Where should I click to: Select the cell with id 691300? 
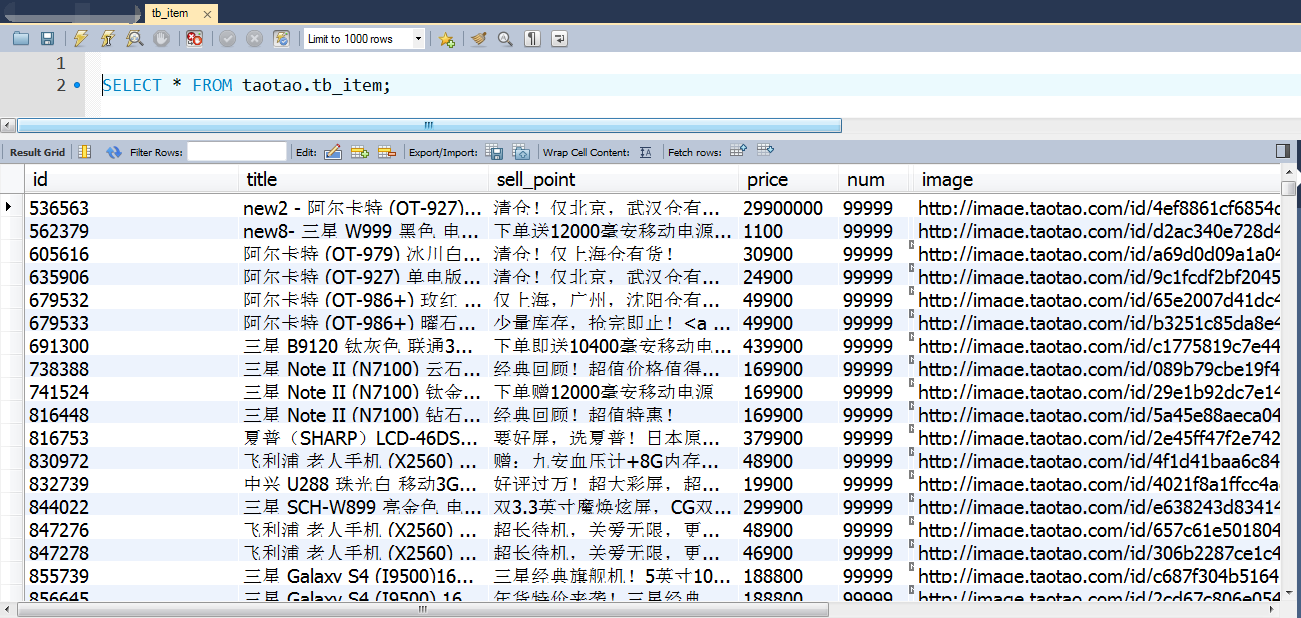132,346
